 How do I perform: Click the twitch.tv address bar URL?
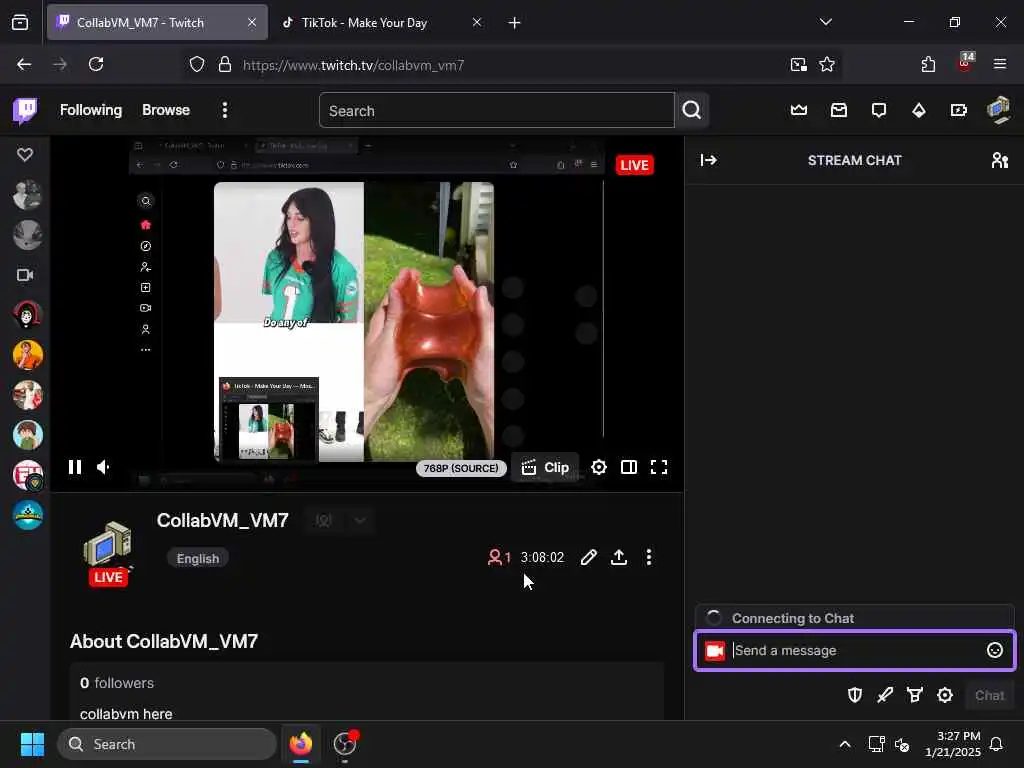pyautogui.click(x=353, y=65)
